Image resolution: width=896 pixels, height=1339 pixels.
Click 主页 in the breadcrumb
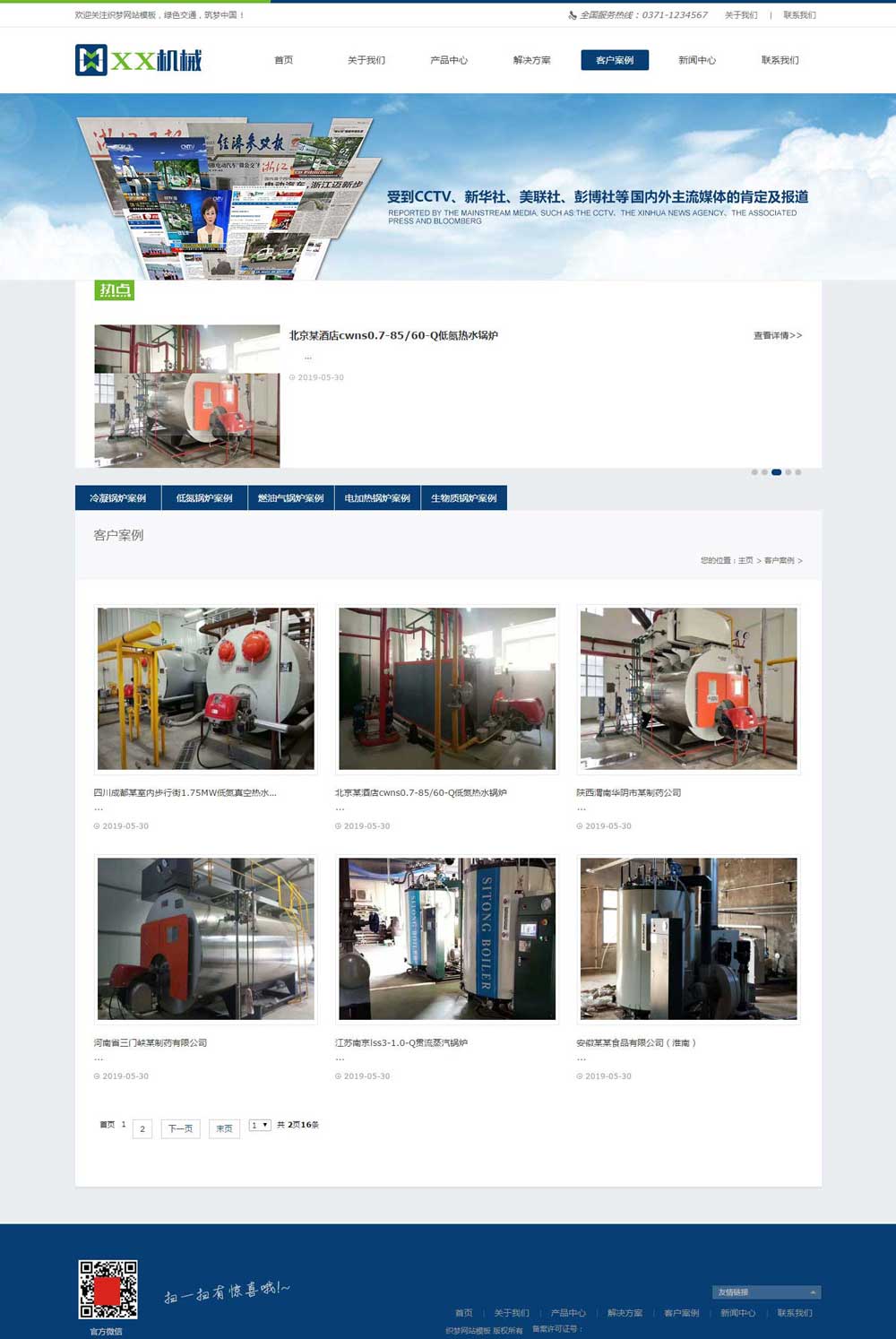pos(745,560)
